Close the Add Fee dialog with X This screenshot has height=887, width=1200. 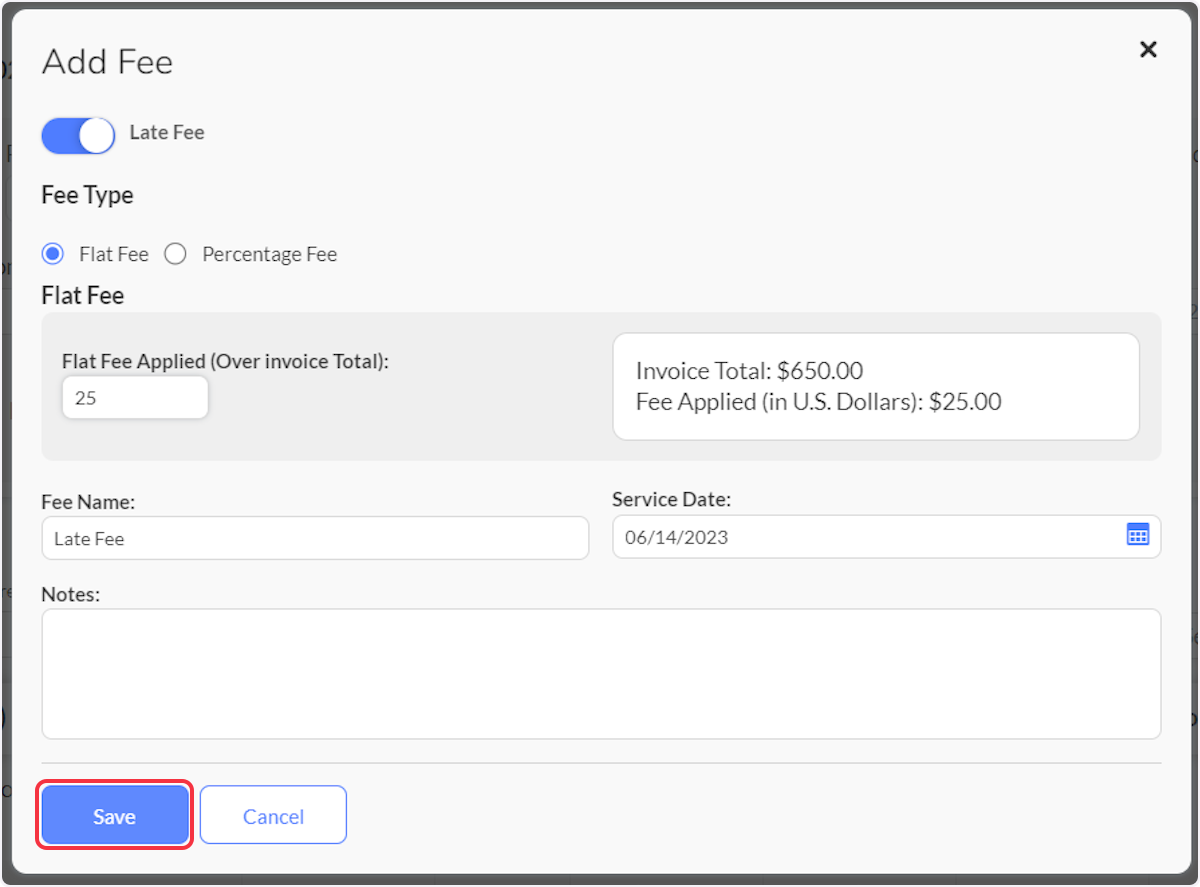click(1148, 49)
